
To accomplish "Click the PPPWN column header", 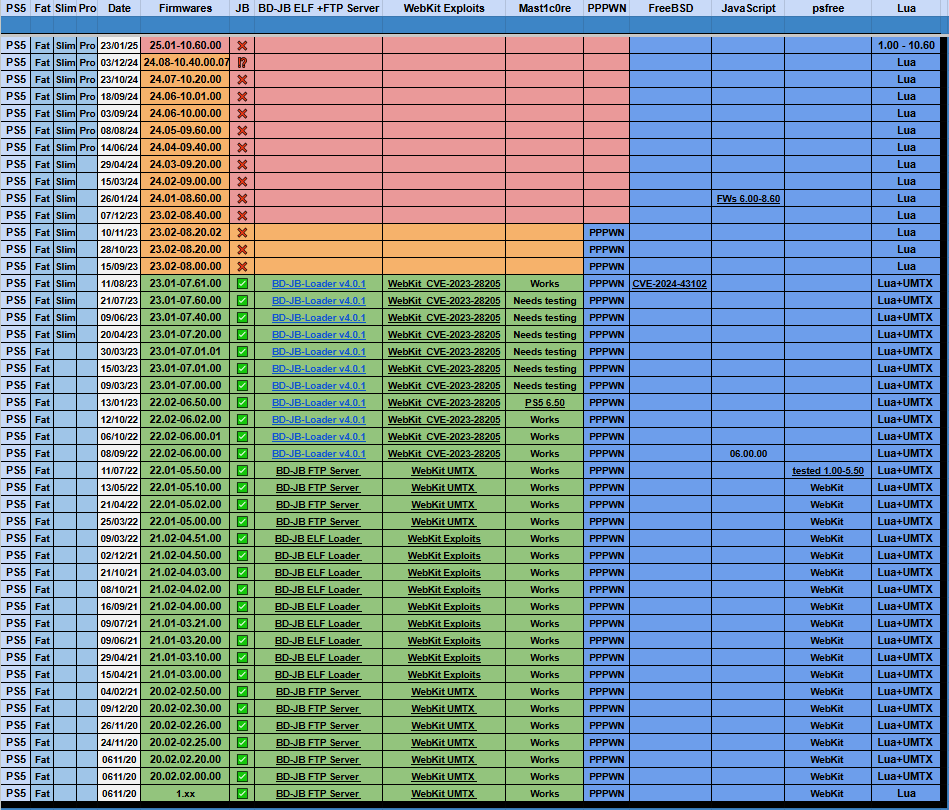I will (x=606, y=8).
